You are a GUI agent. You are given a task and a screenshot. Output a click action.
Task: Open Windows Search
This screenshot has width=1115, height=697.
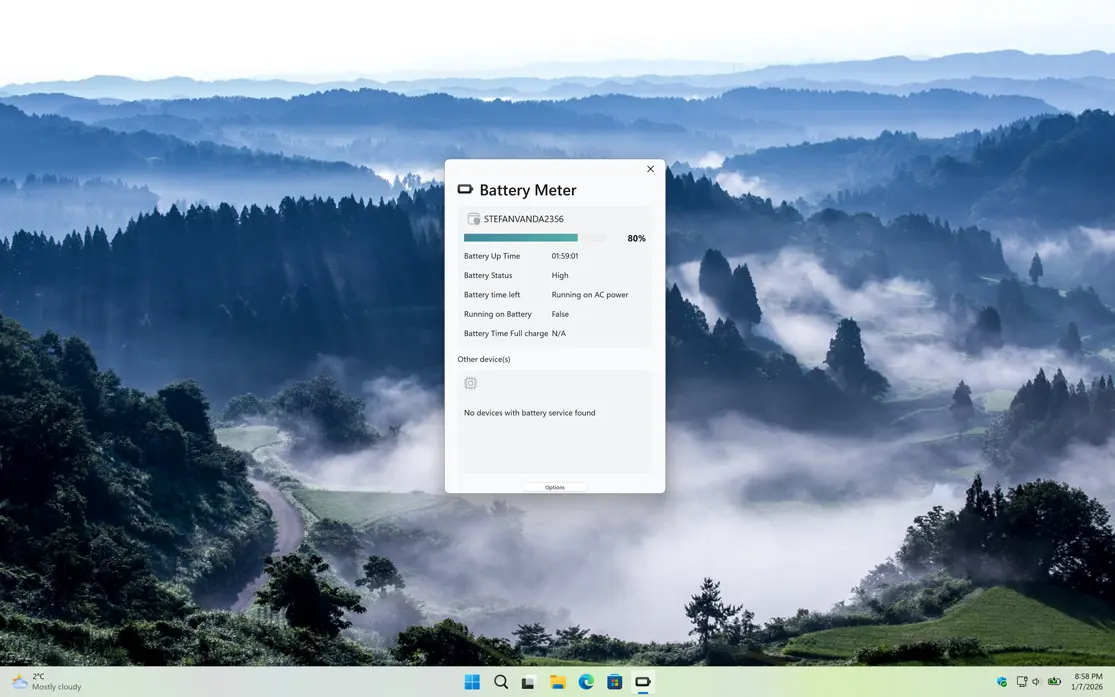click(500, 681)
